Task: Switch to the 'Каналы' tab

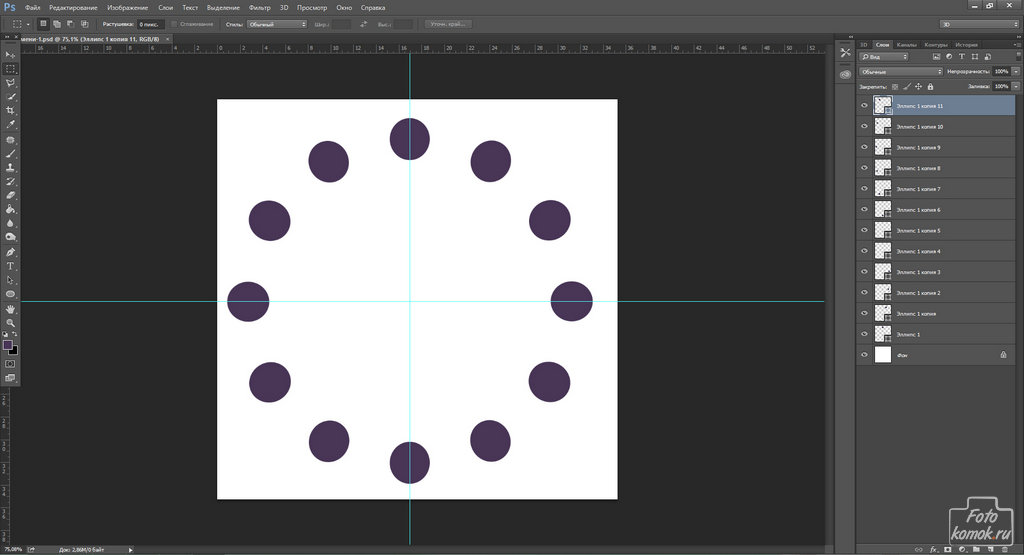Action: (x=907, y=45)
